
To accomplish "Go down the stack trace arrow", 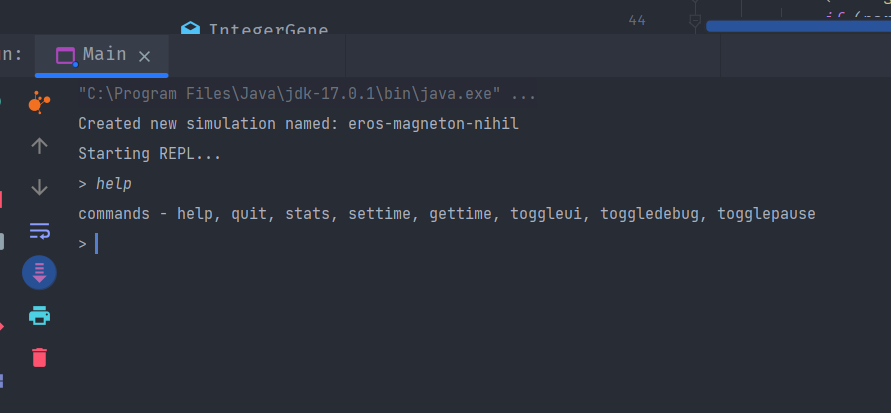I will [39, 187].
